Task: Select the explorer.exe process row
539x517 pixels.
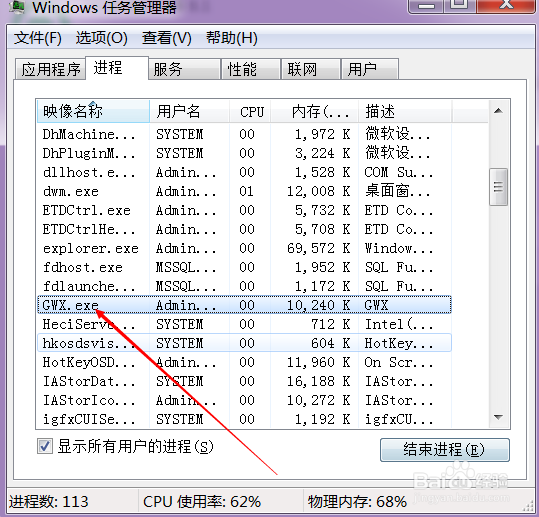Action: (244, 248)
